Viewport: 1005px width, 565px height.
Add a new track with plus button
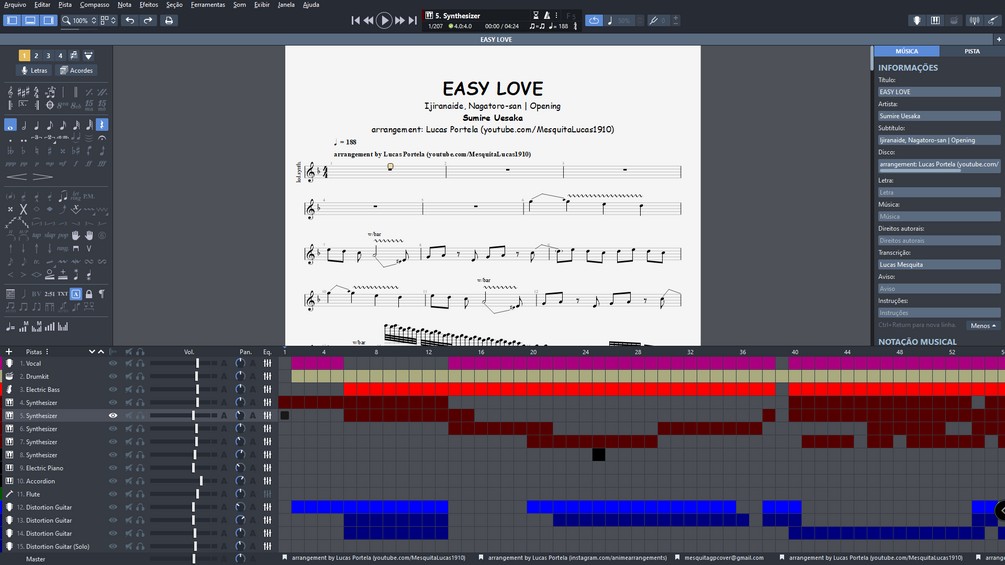[x=9, y=352]
